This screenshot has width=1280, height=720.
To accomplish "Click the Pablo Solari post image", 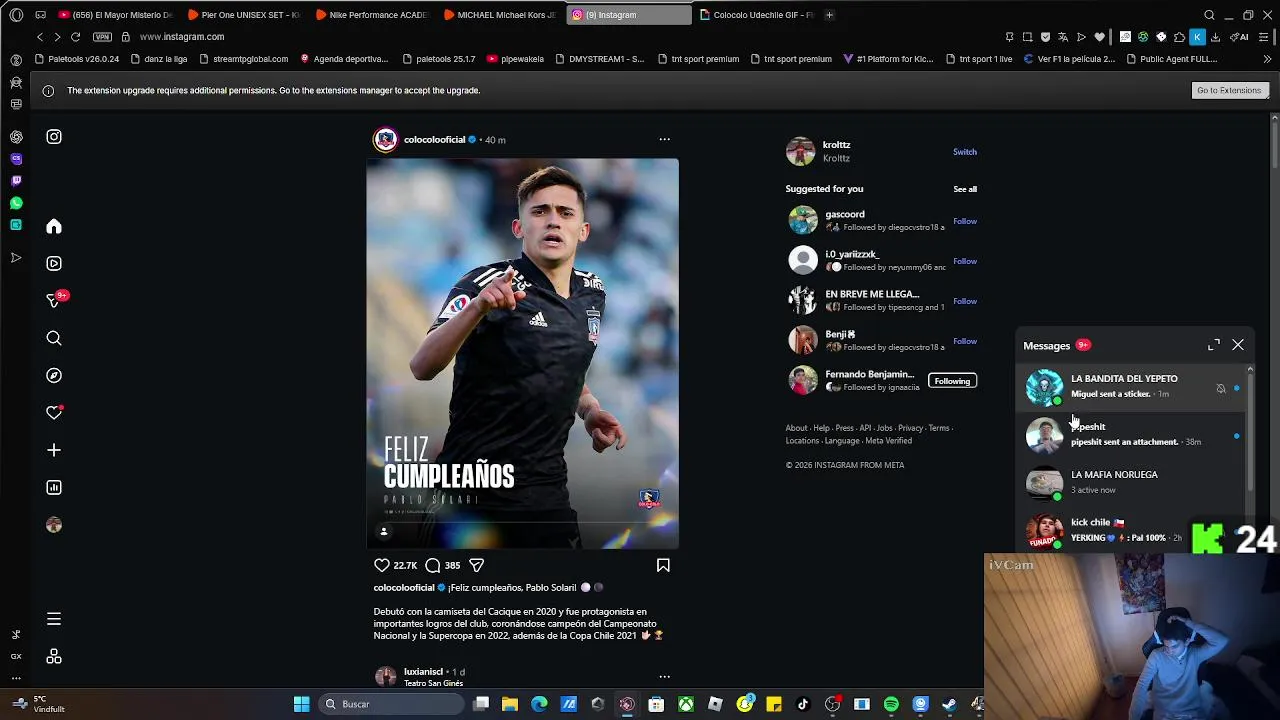I will point(522,354).
